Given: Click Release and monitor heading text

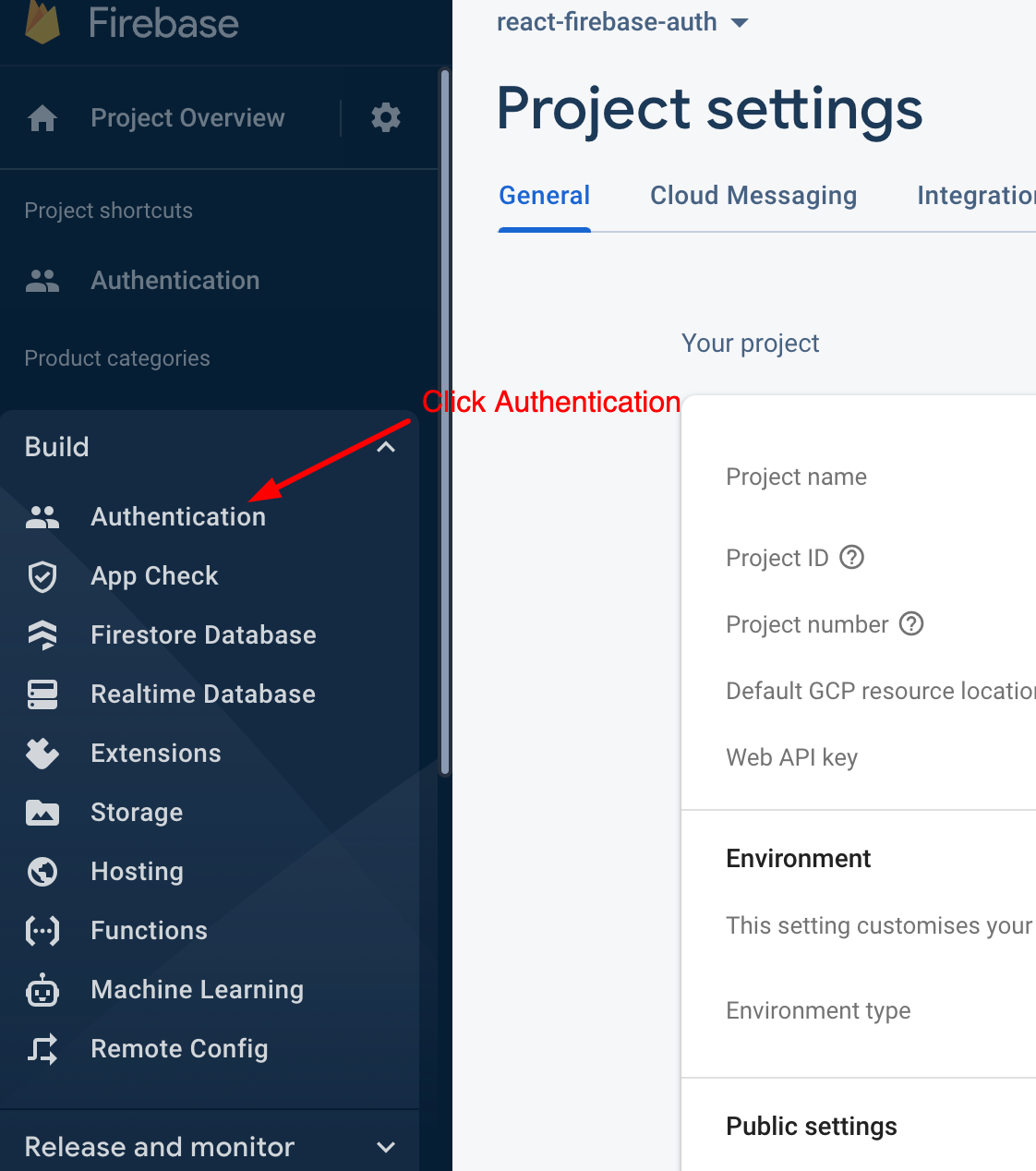Looking at the screenshot, I should [160, 1147].
